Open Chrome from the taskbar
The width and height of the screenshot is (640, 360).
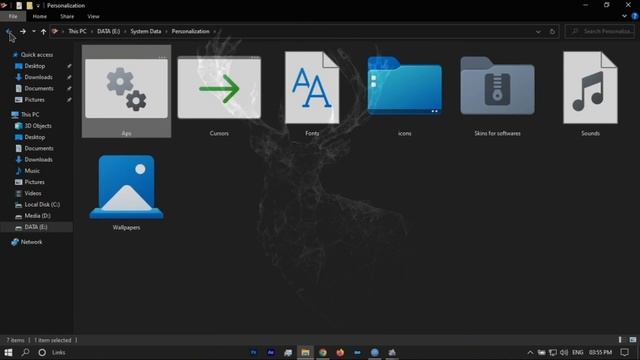[x=322, y=352]
